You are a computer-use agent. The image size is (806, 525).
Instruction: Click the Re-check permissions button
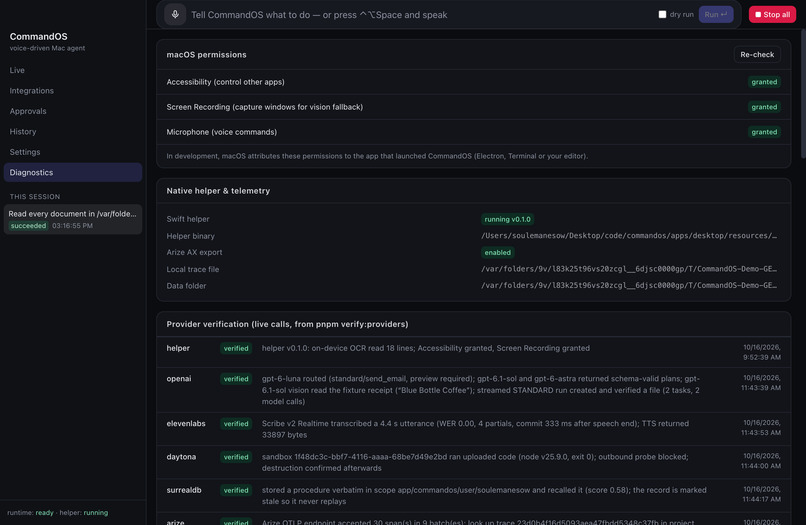click(x=757, y=55)
